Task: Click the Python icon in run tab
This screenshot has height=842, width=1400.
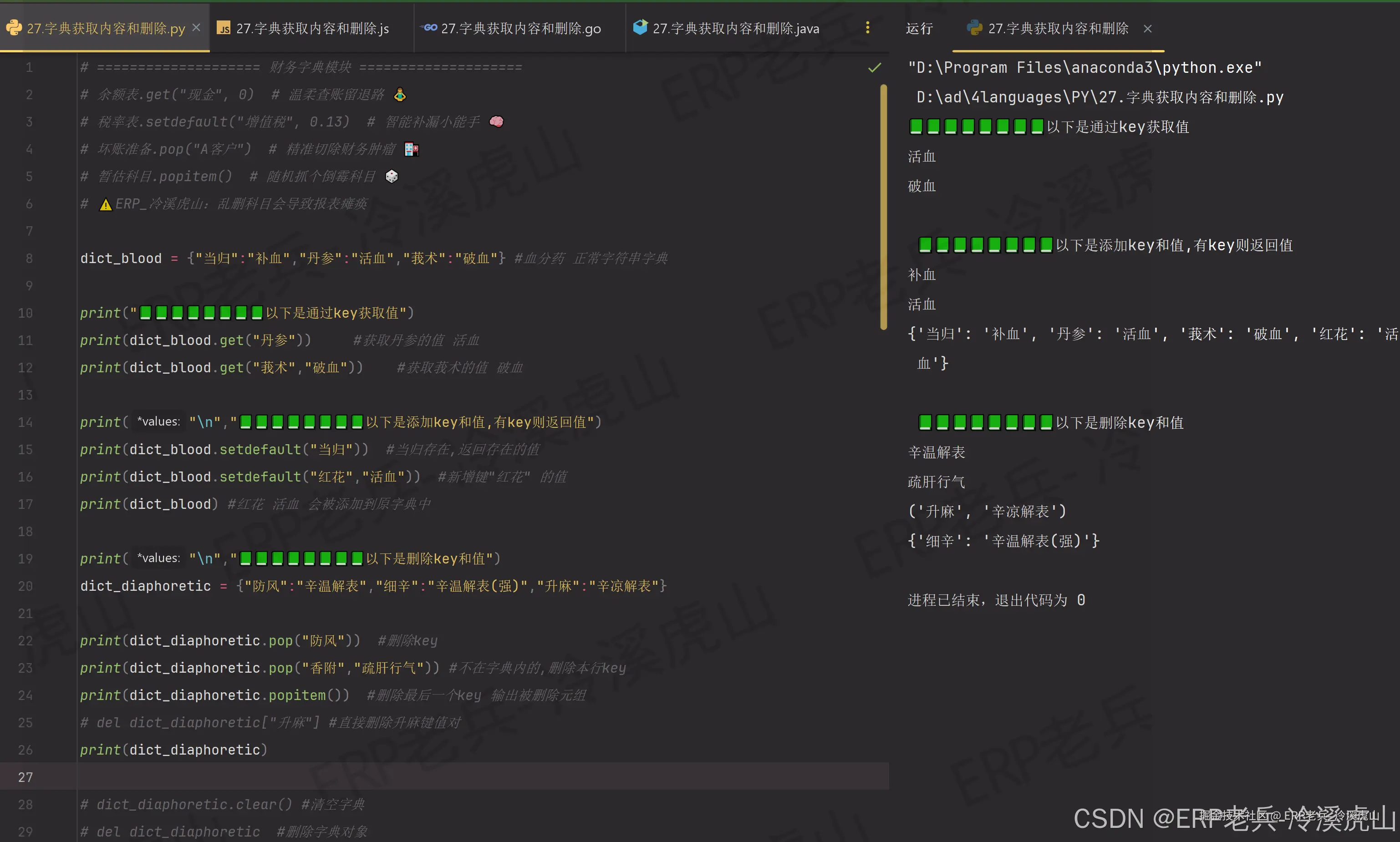Action: pyautogui.click(x=974, y=28)
